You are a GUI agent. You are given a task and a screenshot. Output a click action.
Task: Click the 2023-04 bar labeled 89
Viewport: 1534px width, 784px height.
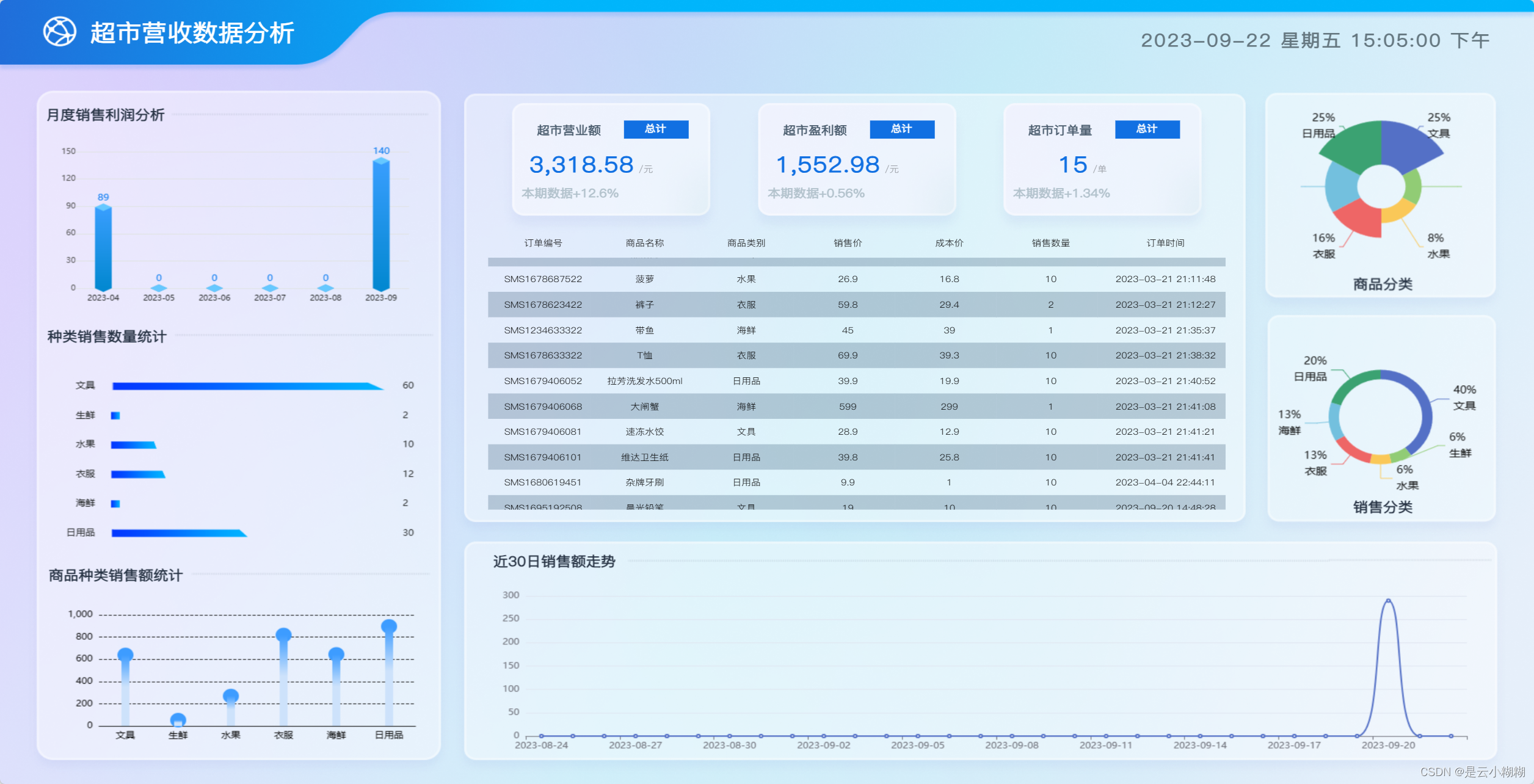tap(103, 248)
